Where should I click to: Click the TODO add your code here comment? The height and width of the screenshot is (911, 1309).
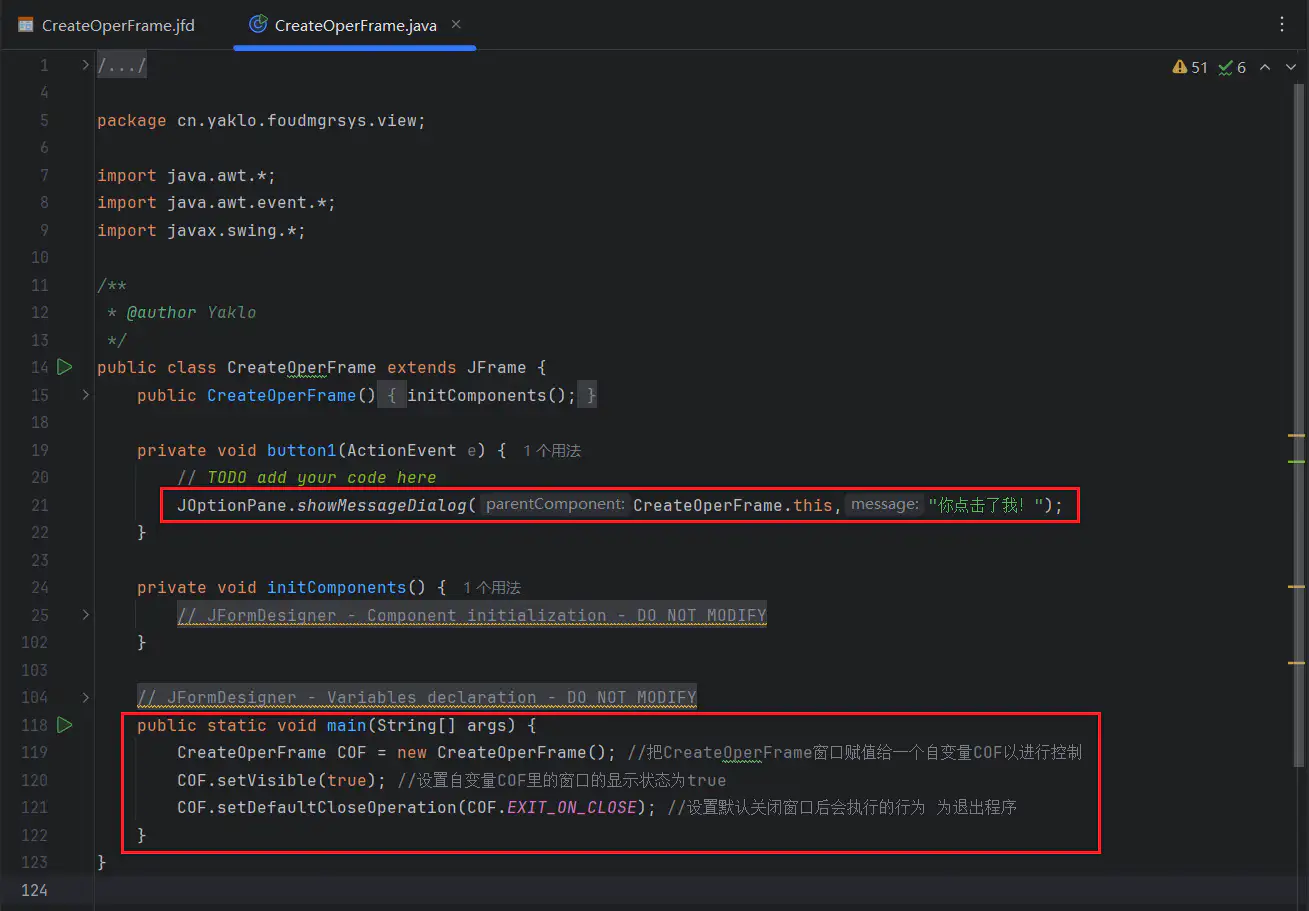(x=307, y=478)
